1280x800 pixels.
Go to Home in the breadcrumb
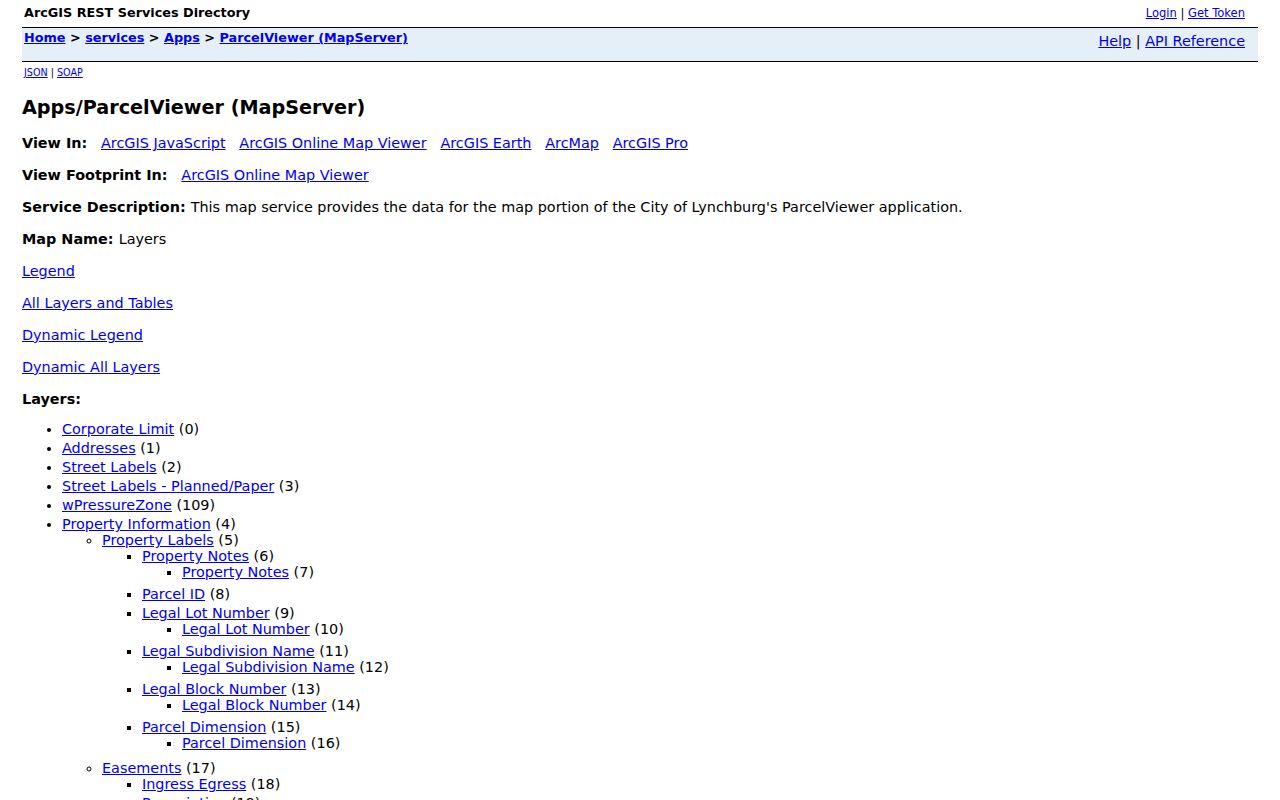pyautogui.click(x=45, y=38)
